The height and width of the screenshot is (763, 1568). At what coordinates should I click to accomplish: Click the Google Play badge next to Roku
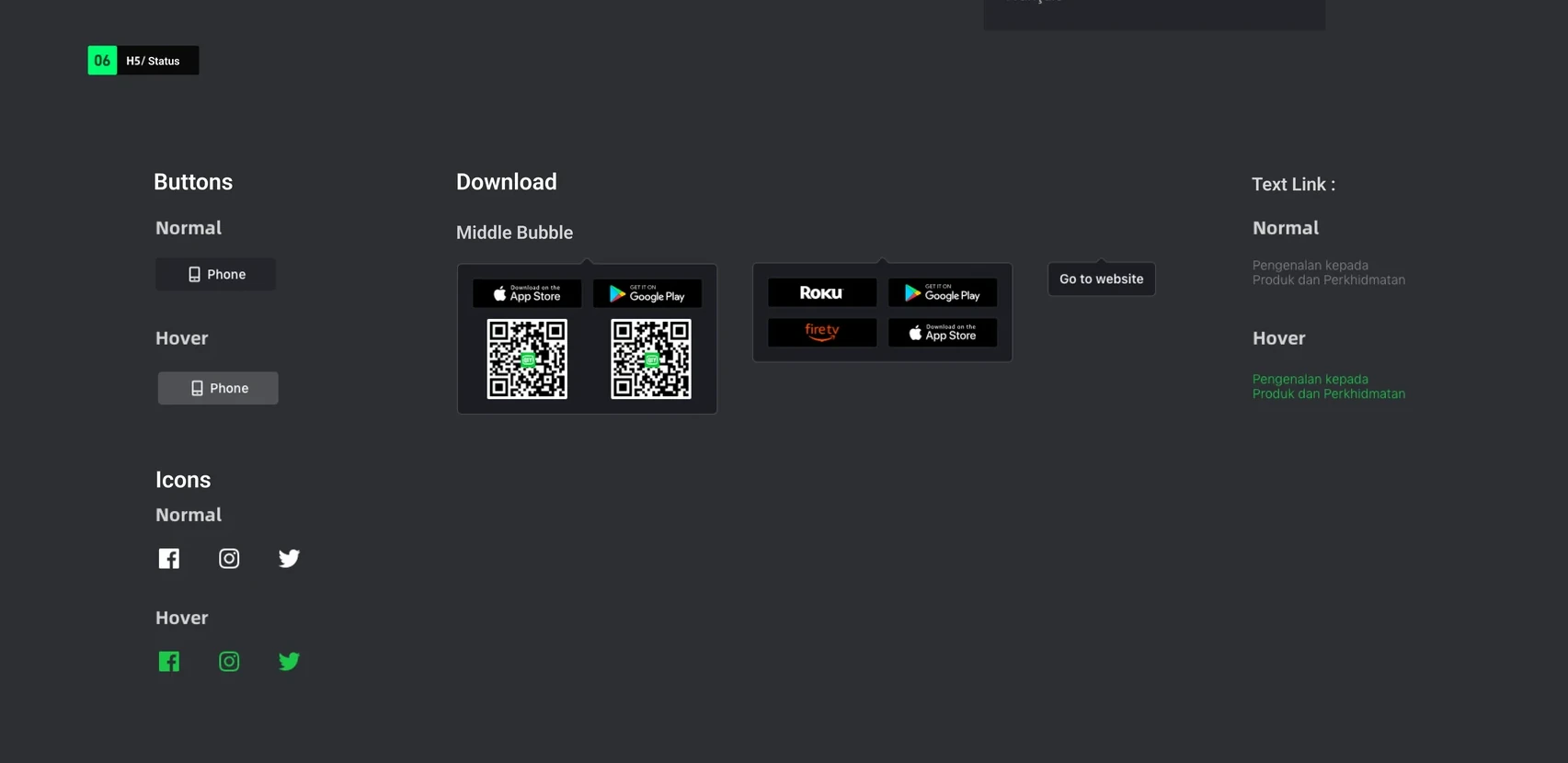point(943,292)
